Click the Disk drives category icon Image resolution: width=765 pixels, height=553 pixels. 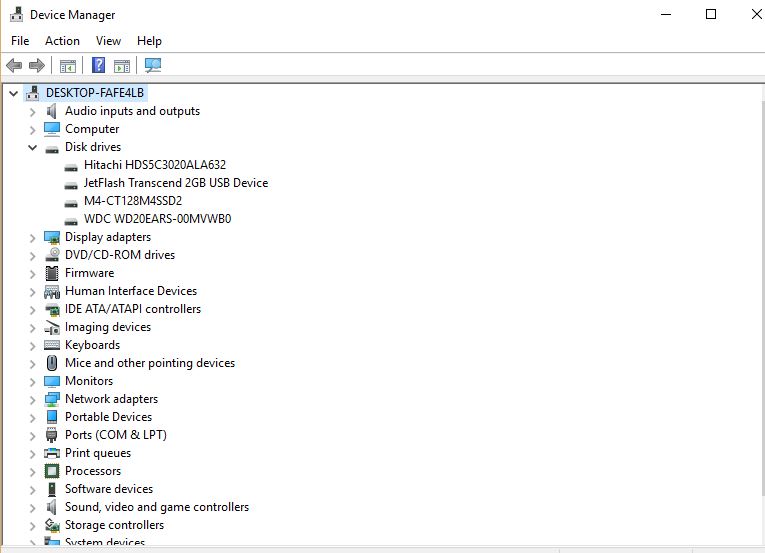point(52,149)
